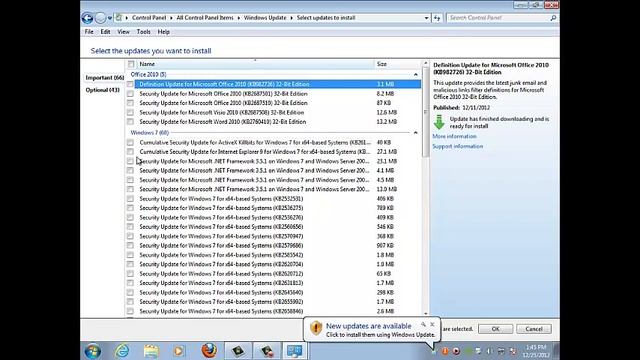Collapse the Office 2010 (5) group
This screenshot has height=360, width=640.
click(416, 75)
